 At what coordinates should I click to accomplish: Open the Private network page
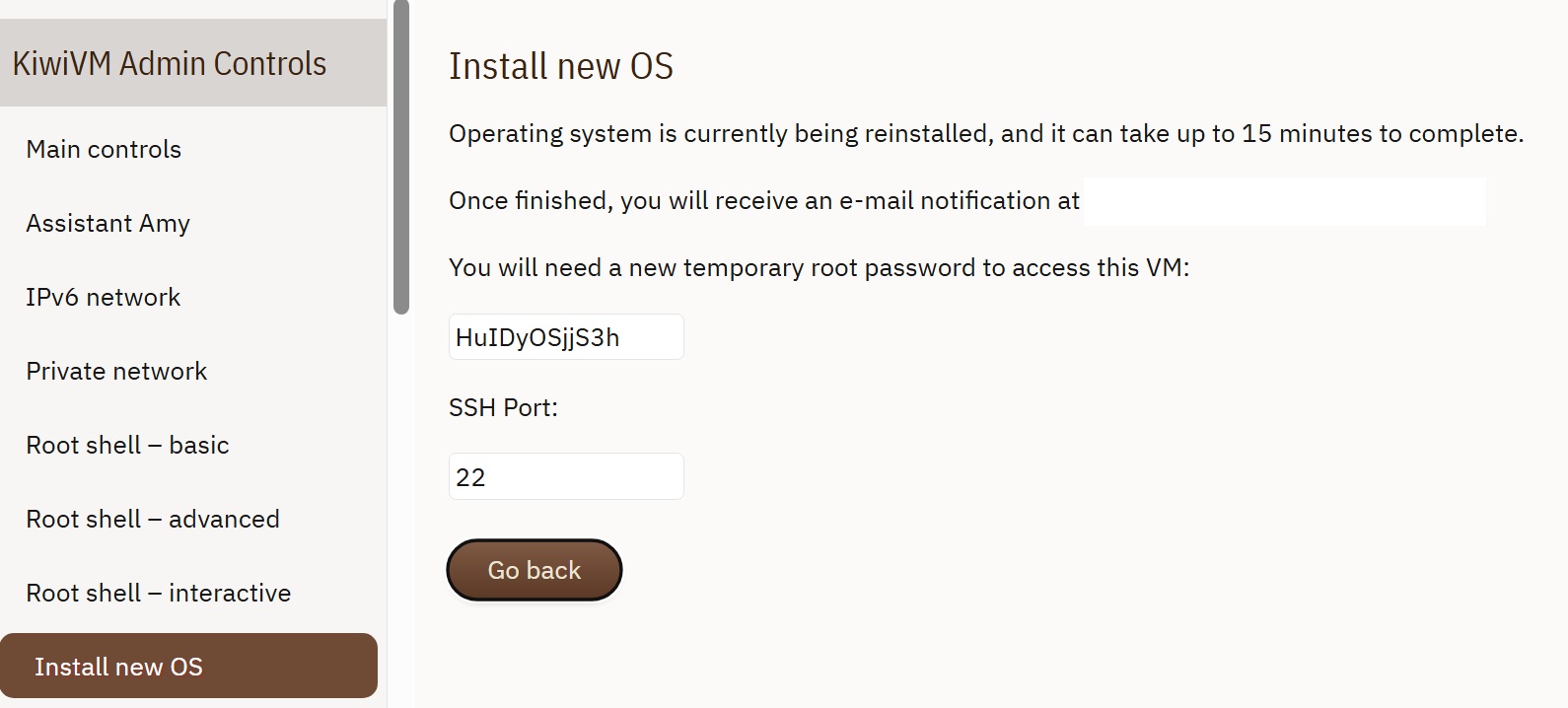(x=116, y=372)
